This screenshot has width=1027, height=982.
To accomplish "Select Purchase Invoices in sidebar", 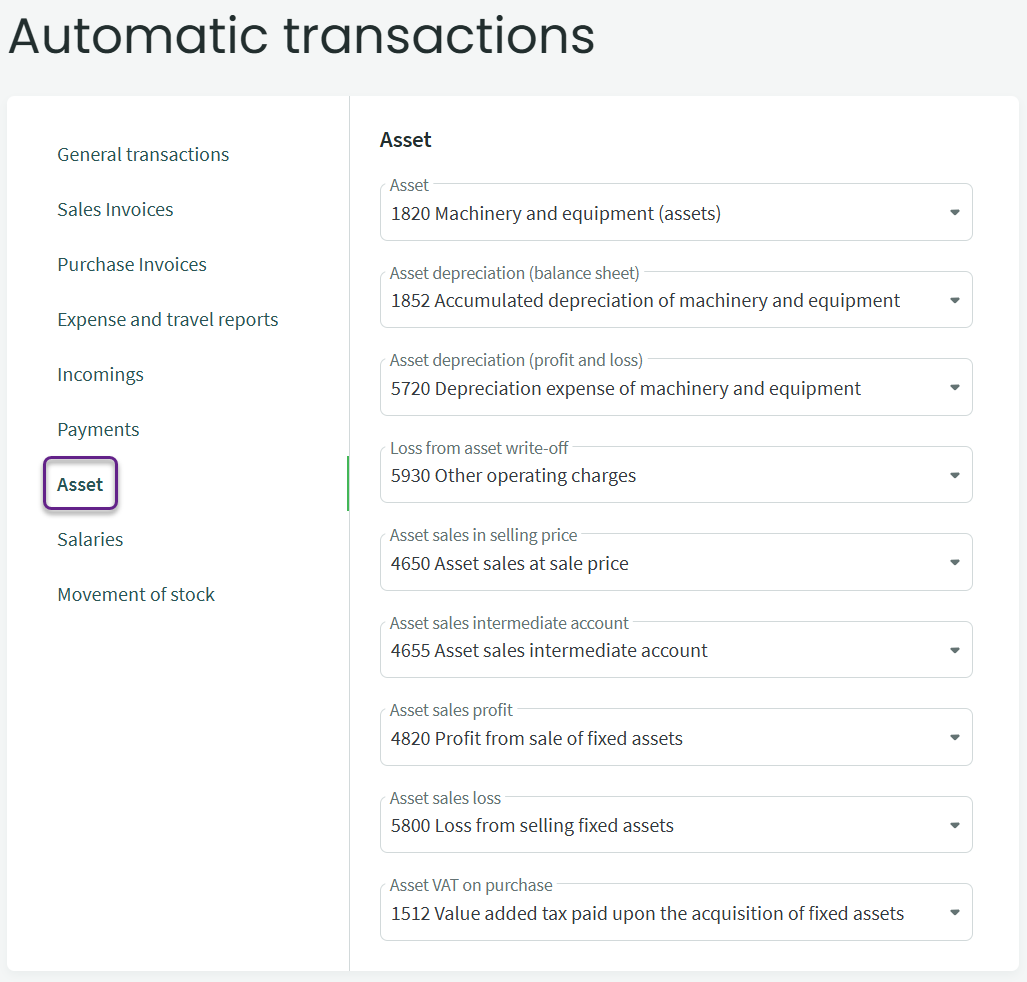I will (132, 265).
